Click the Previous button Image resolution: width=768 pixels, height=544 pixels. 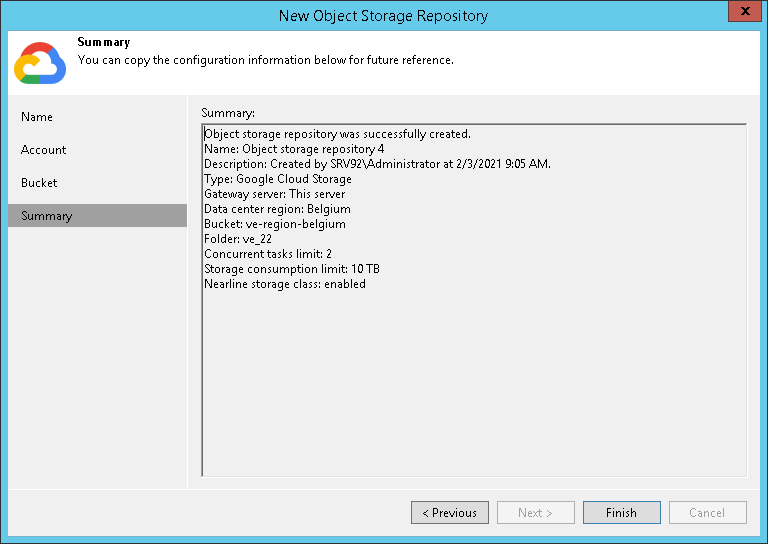click(x=450, y=513)
